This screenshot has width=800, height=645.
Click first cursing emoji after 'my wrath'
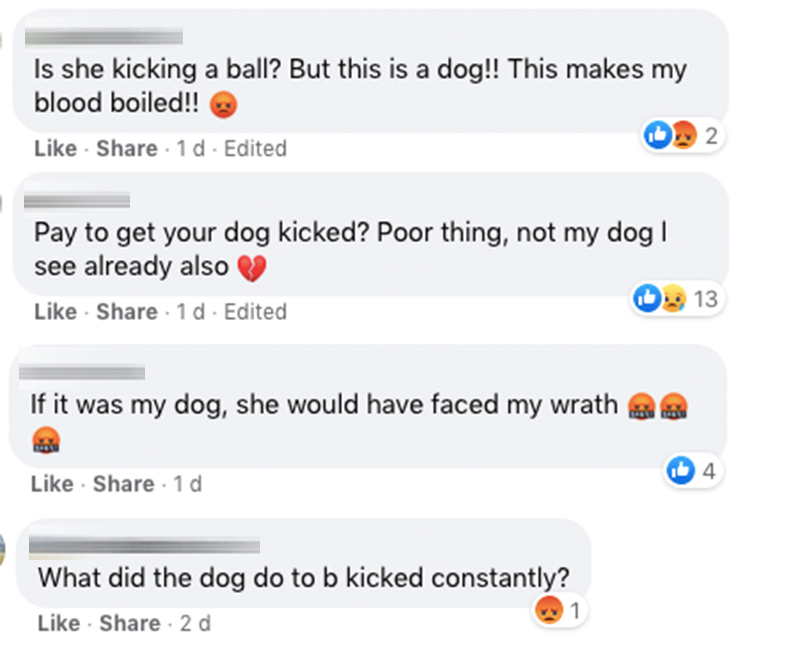(x=640, y=406)
